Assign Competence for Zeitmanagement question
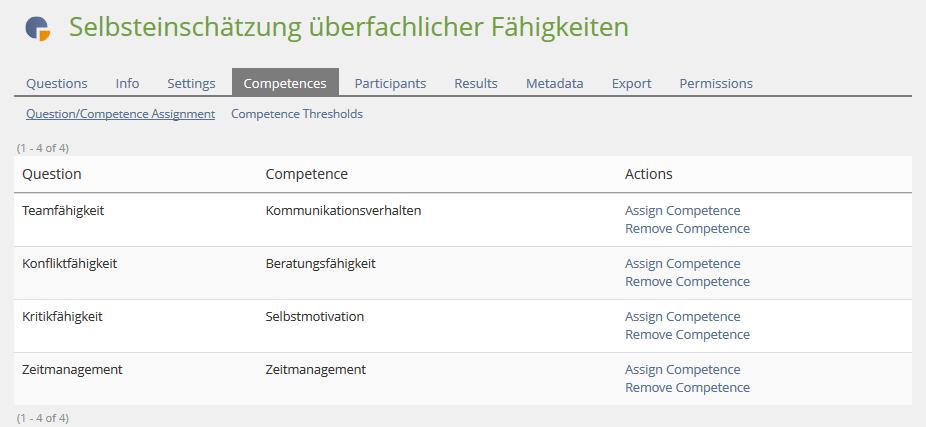Image resolution: width=926 pixels, height=427 pixels. [683, 370]
